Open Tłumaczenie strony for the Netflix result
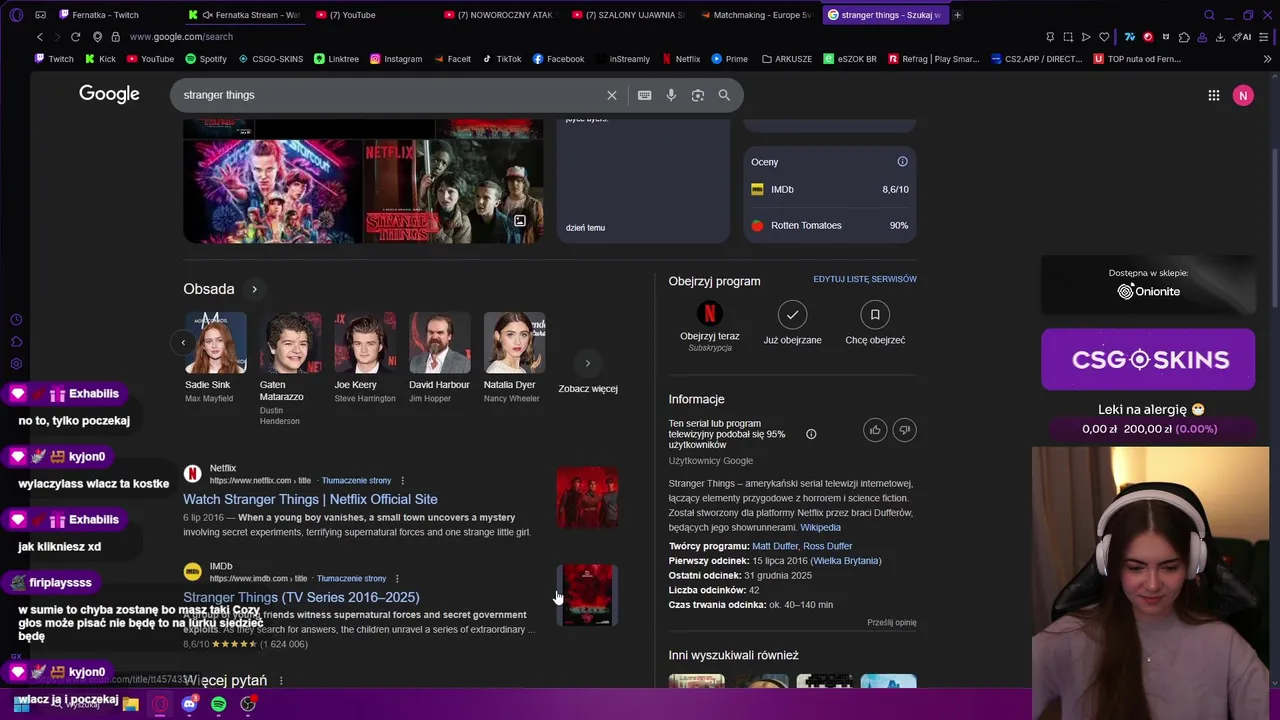 coord(356,481)
